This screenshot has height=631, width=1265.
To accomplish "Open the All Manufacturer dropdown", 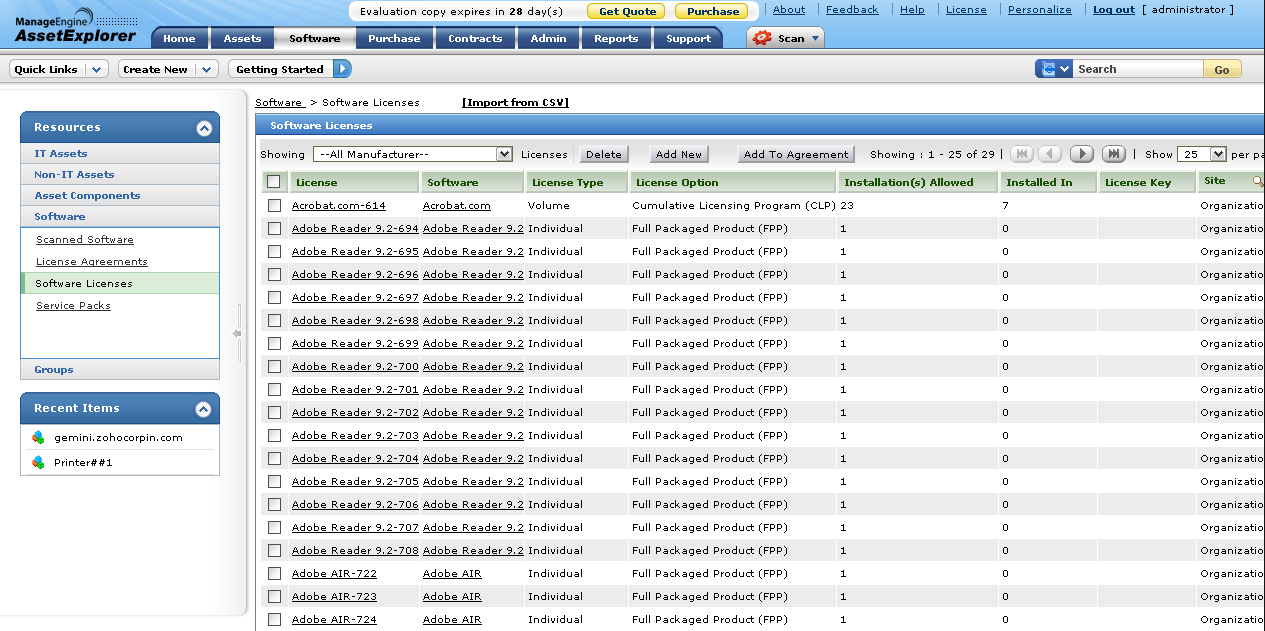I will [413, 154].
